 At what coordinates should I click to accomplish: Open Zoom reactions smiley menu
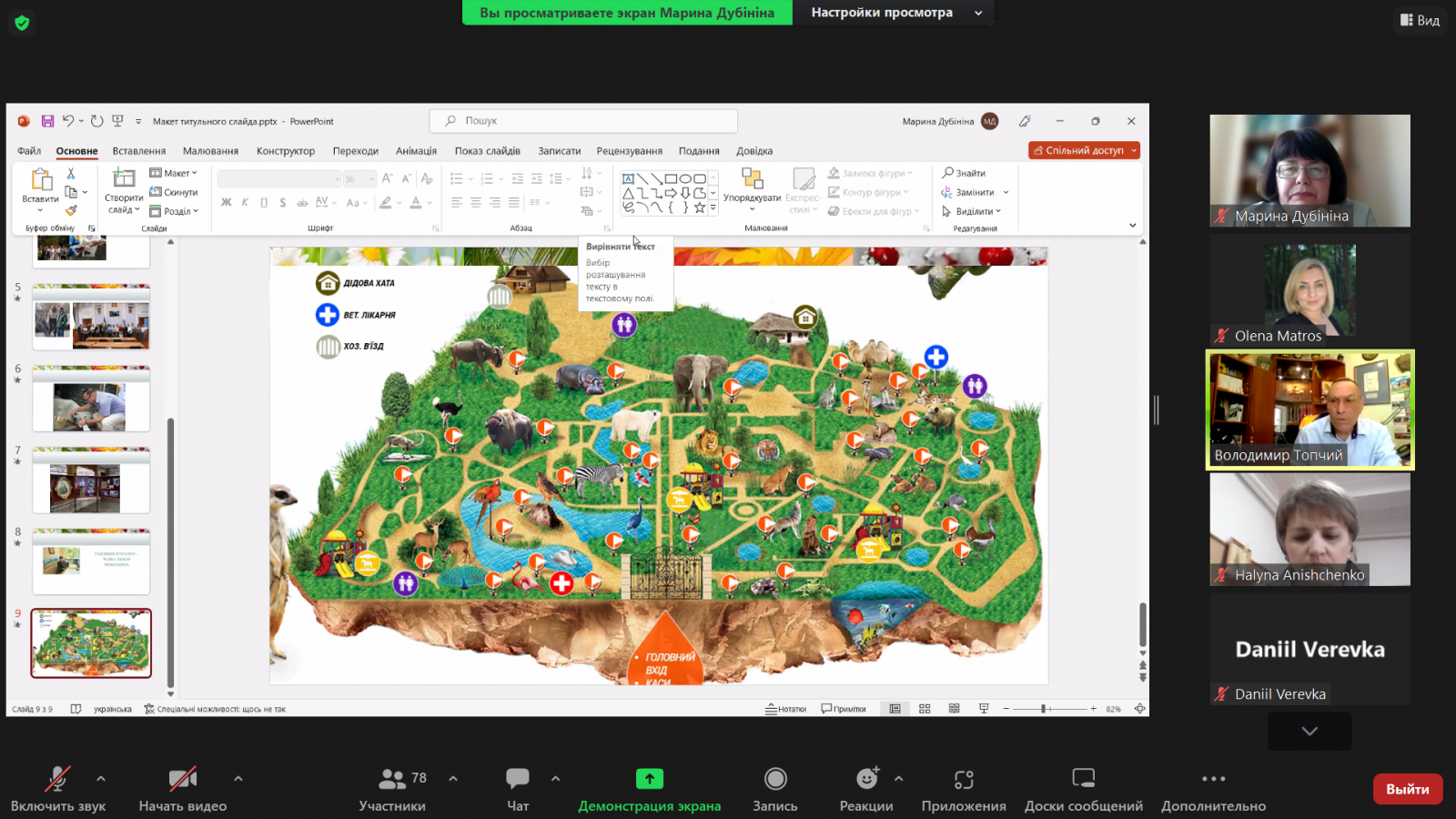click(x=867, y=788)
